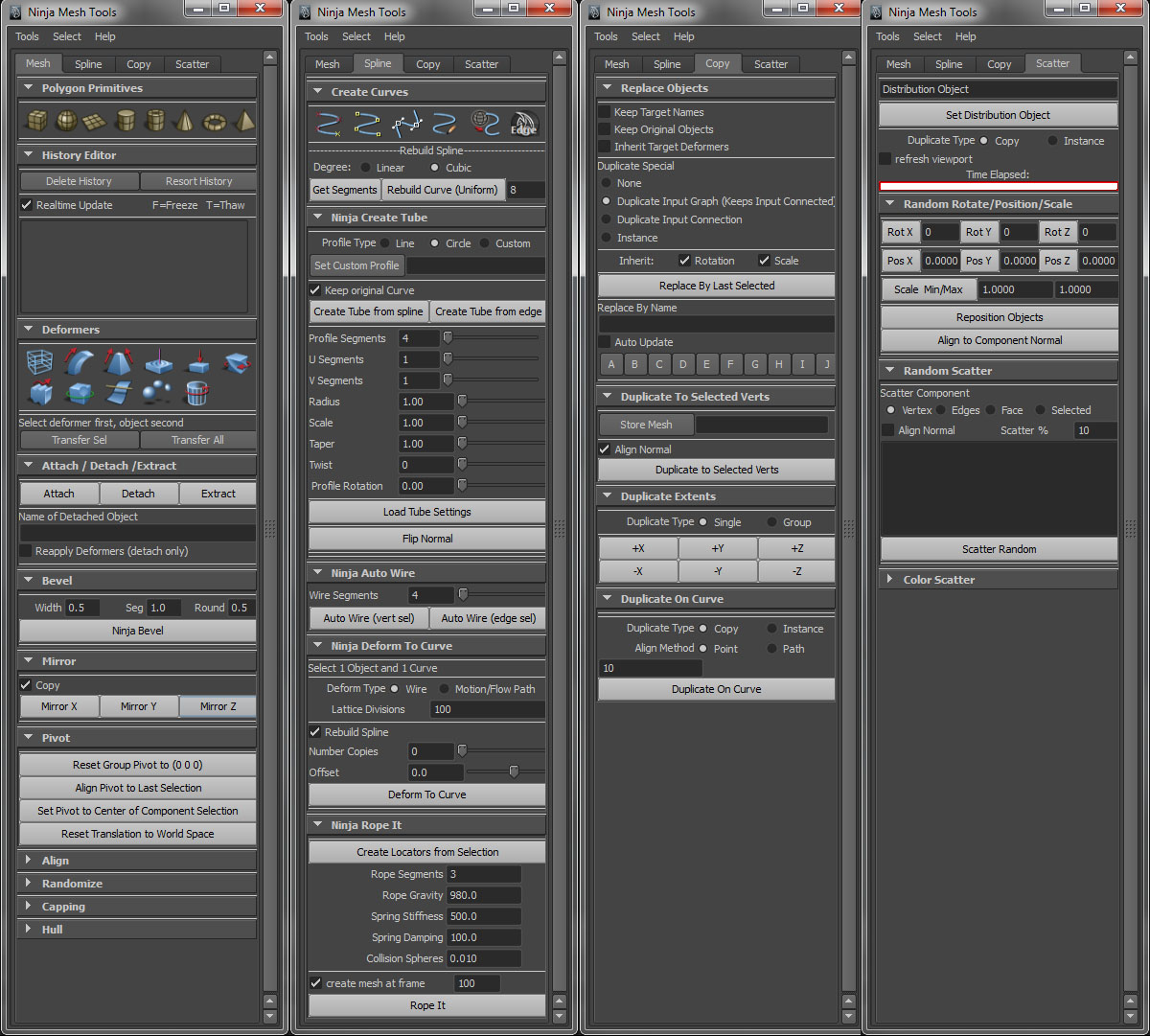Screen dimensions: 1150x1036
Task: Set scatter component to Face
Action: click(x=991, y=410)
